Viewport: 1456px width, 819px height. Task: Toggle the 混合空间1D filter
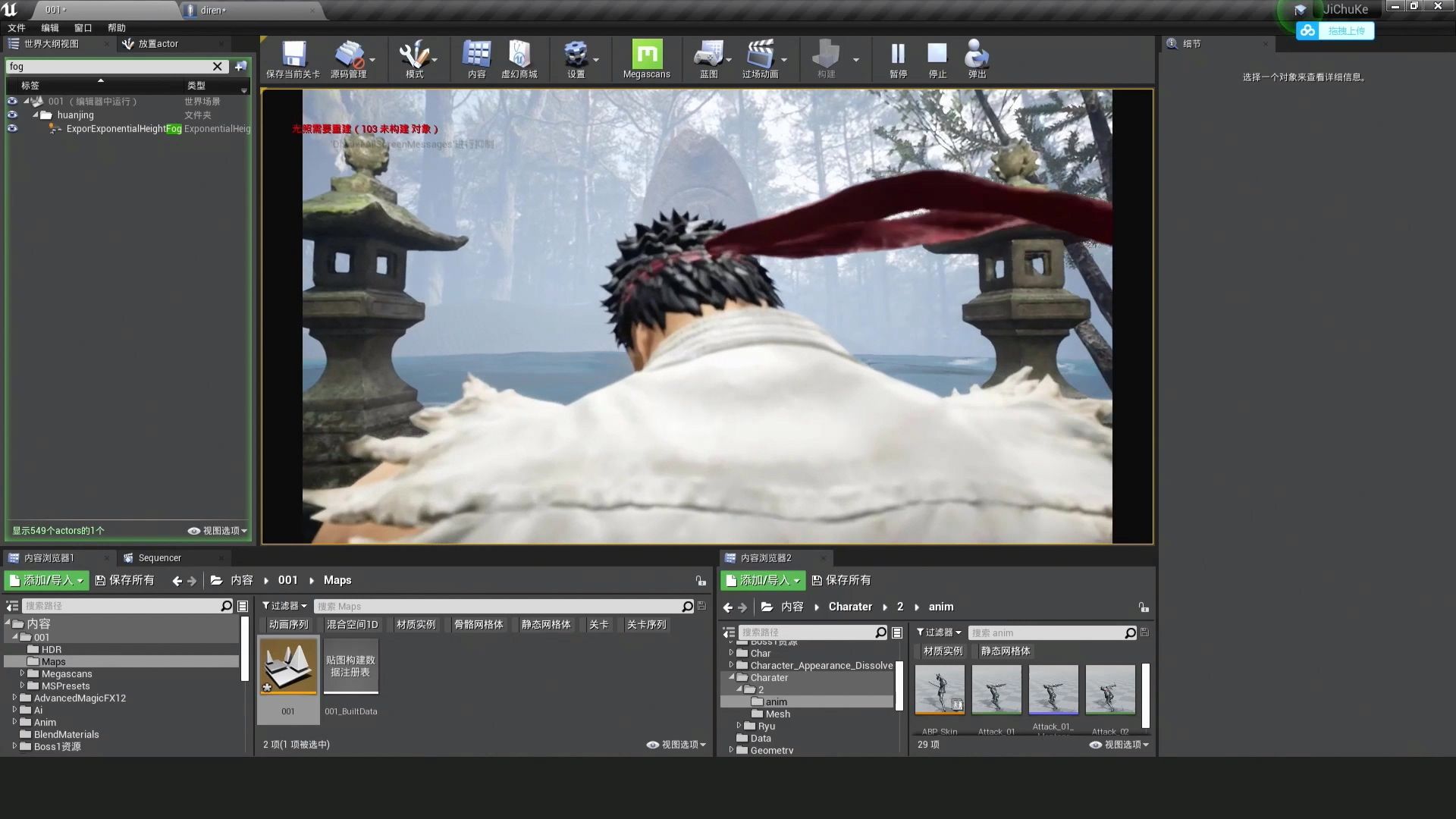click(x=352, y=625)
